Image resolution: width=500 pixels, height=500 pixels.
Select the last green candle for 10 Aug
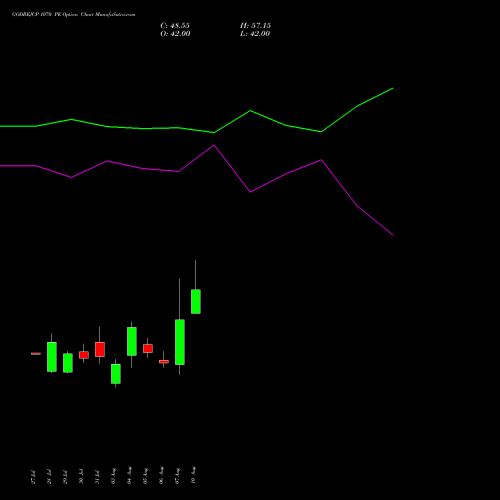[x=196, y=301]
